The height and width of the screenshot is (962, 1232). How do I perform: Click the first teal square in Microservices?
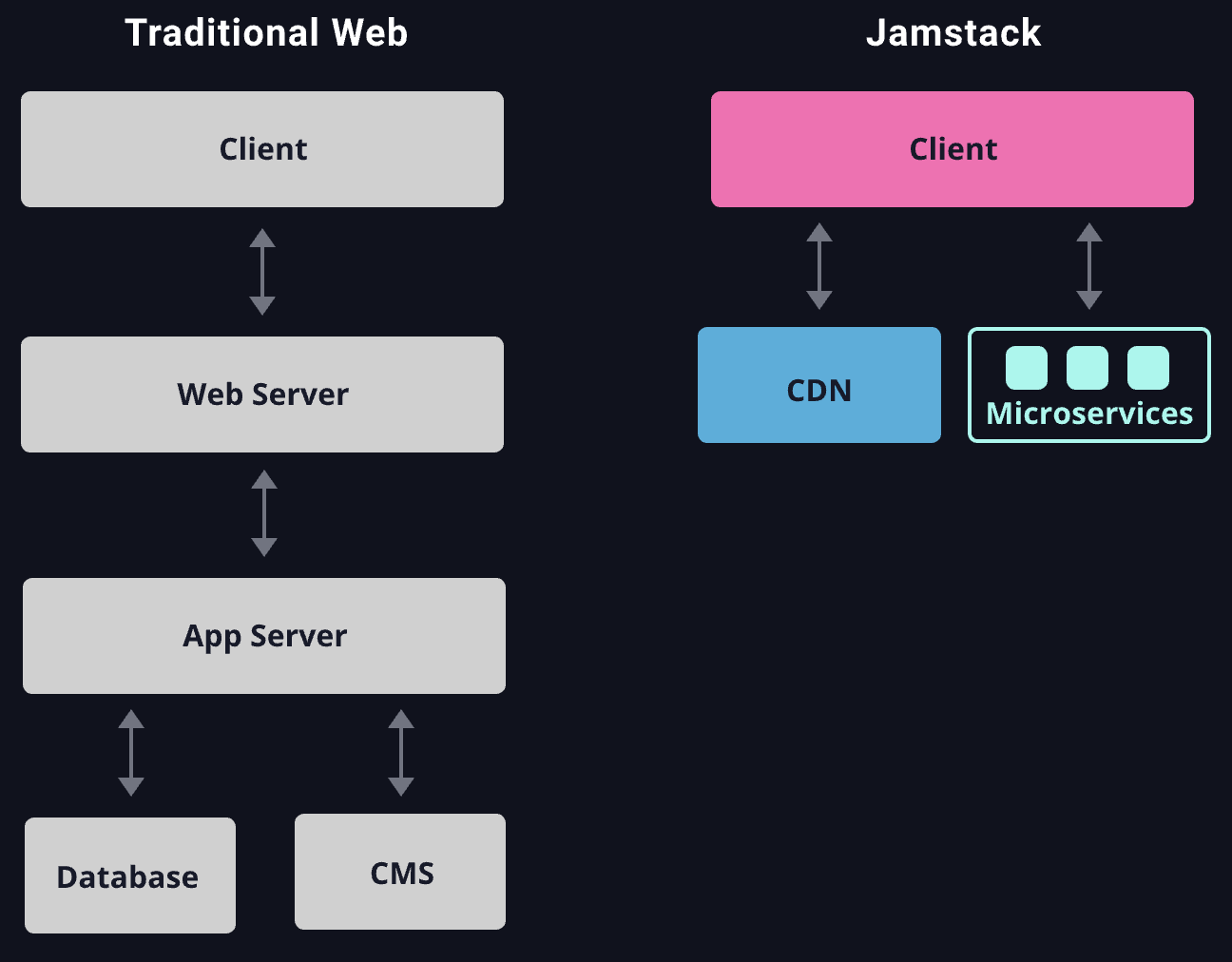coord(1027,368)
